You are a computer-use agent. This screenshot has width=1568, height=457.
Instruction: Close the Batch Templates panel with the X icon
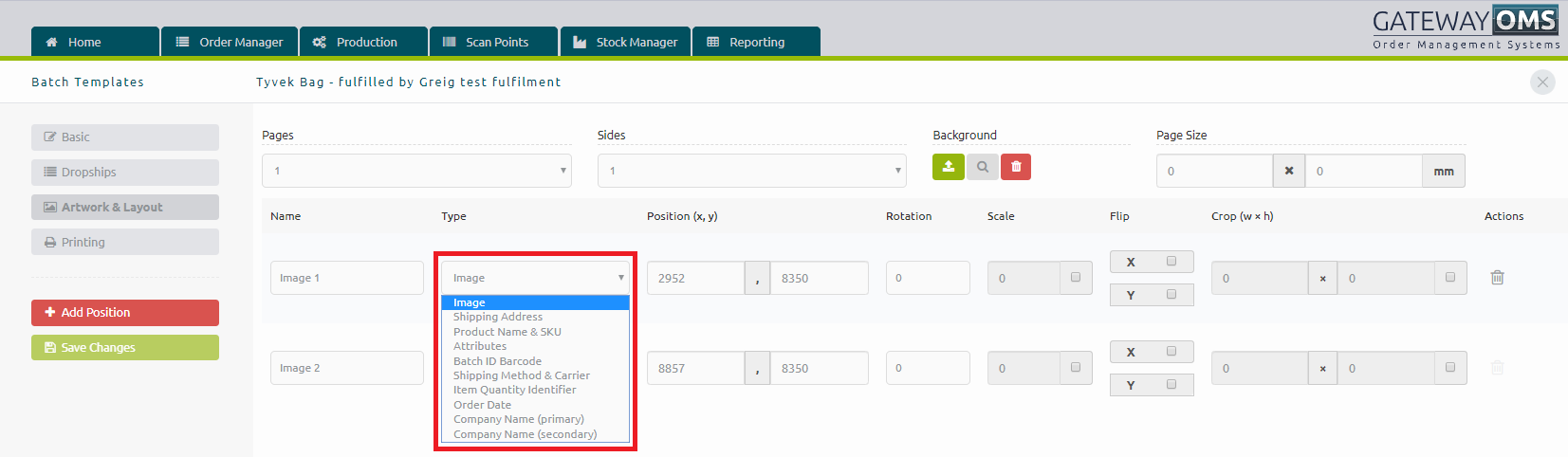tap(1542, 82)
